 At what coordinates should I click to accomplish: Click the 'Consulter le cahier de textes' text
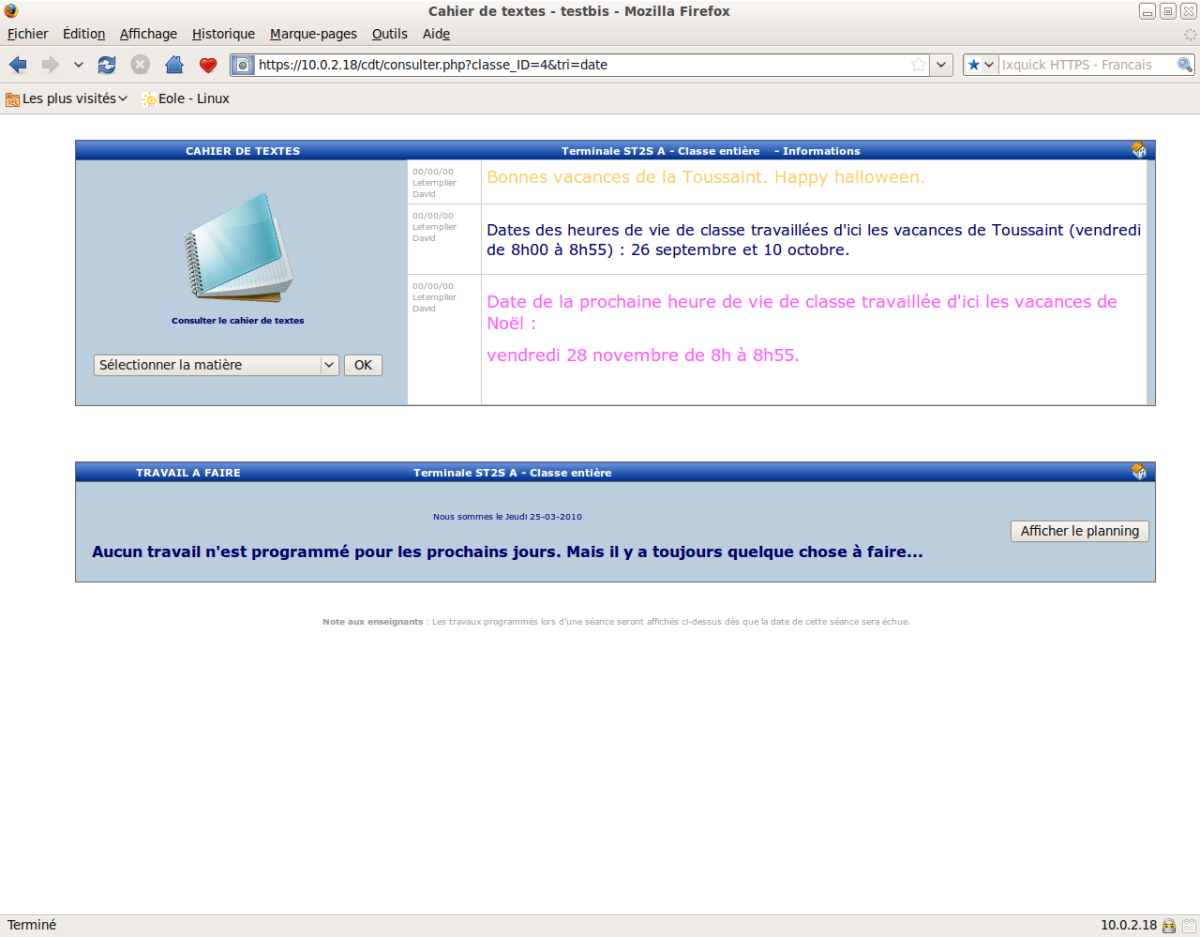(238, 321)
